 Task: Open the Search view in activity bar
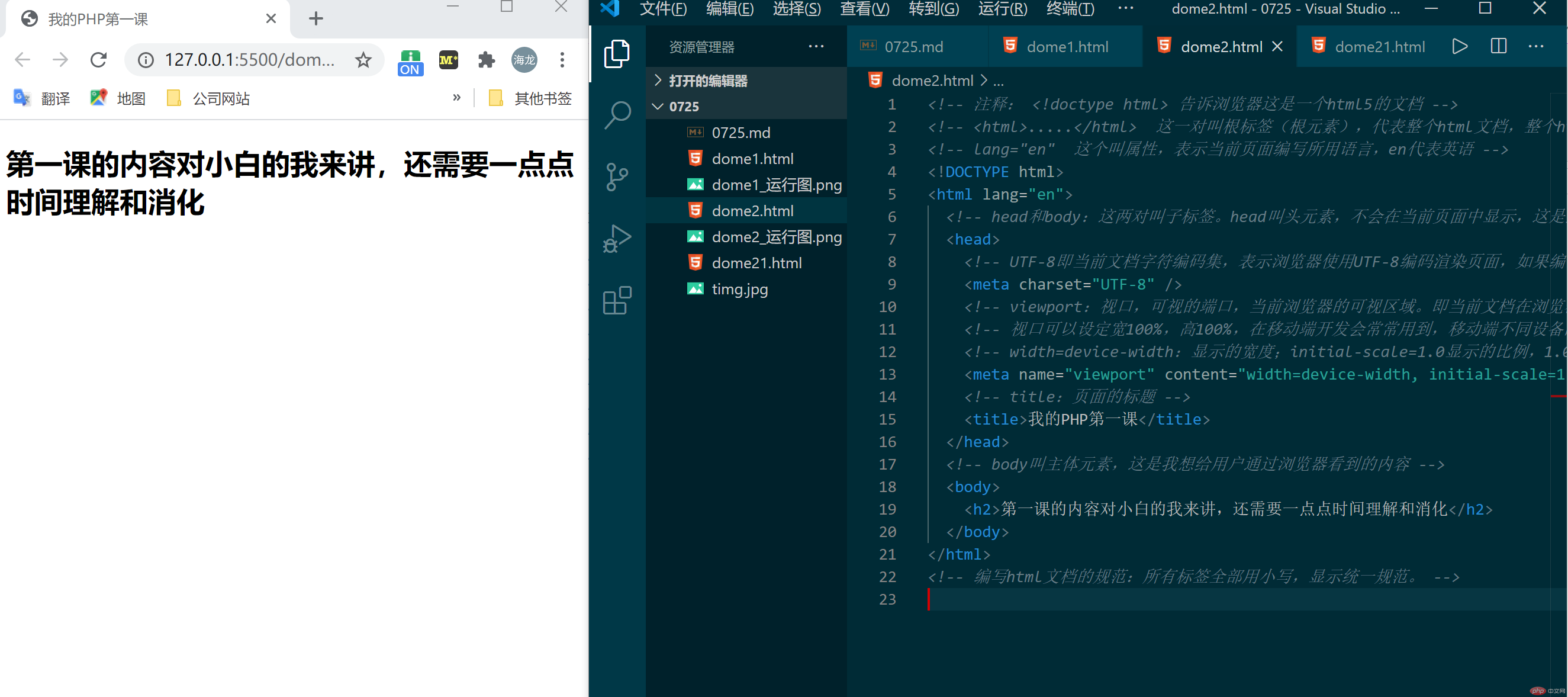click(x=617, y=115)
